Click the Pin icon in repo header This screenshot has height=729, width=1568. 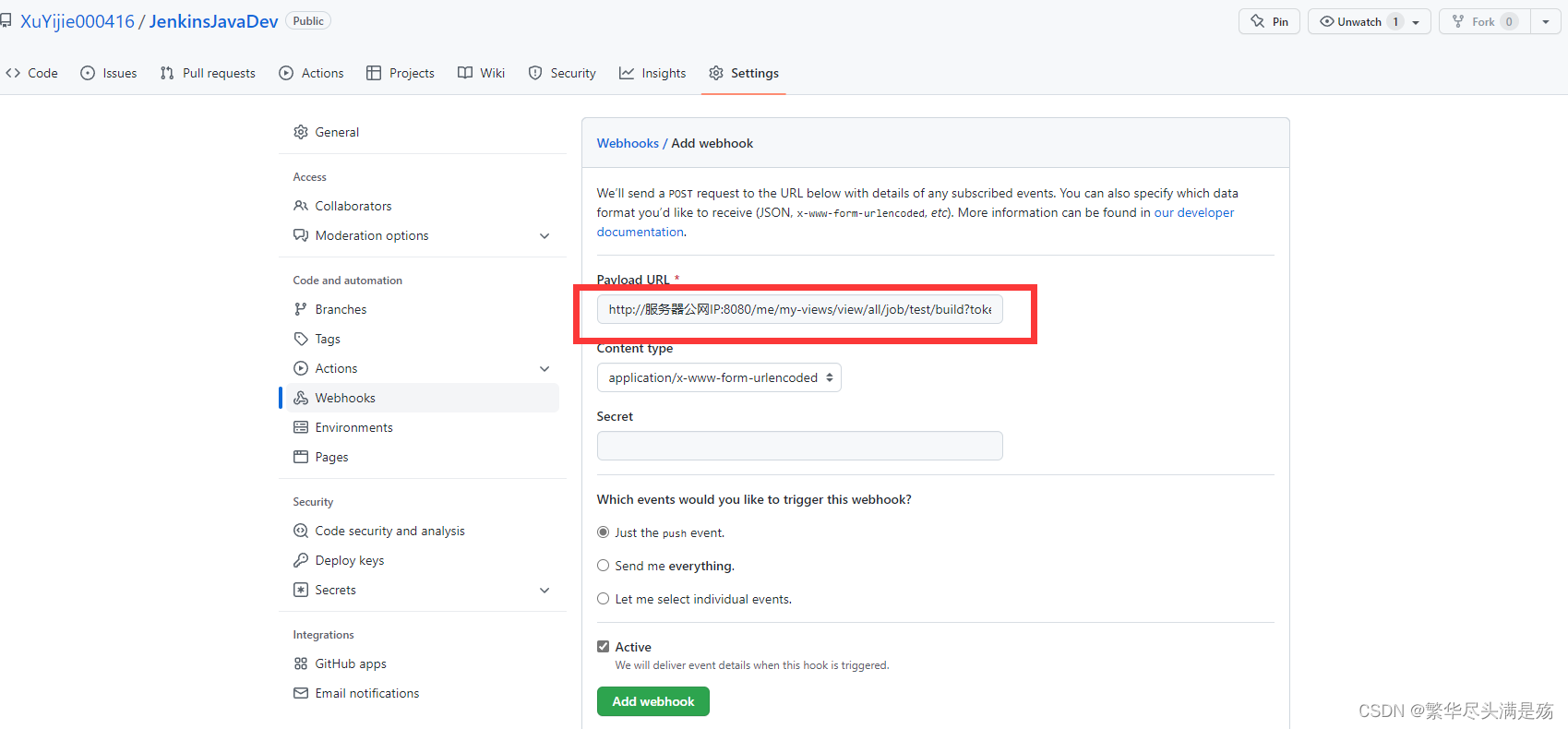[1258, 21]
